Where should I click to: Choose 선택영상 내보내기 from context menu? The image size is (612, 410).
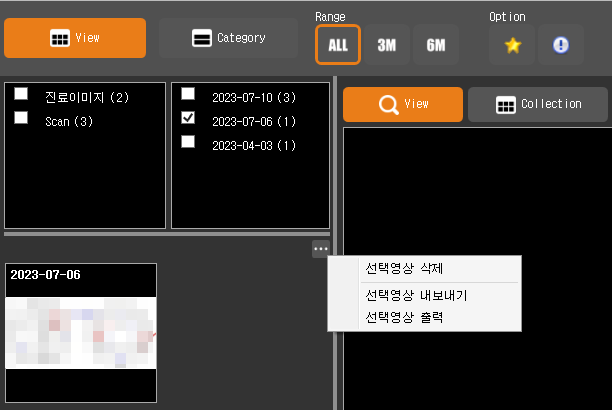pos(416,296)
